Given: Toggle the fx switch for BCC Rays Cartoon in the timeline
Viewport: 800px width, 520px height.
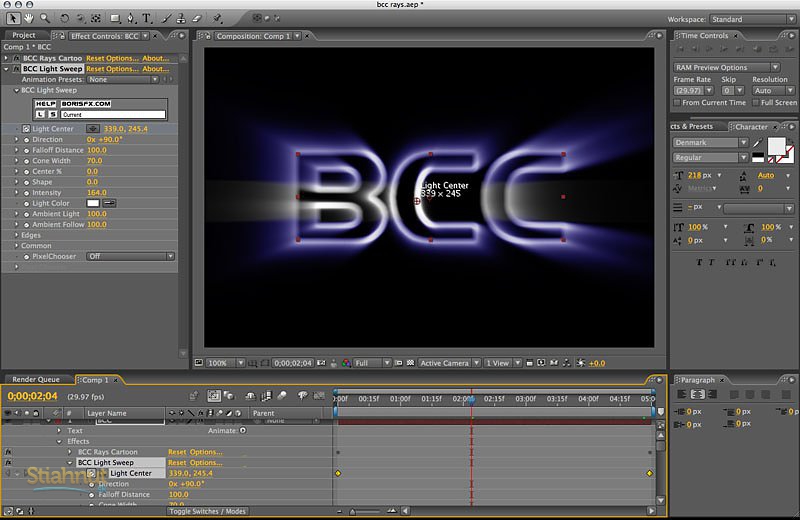Looking at the screenshot, I should click(x=8, y=452).
